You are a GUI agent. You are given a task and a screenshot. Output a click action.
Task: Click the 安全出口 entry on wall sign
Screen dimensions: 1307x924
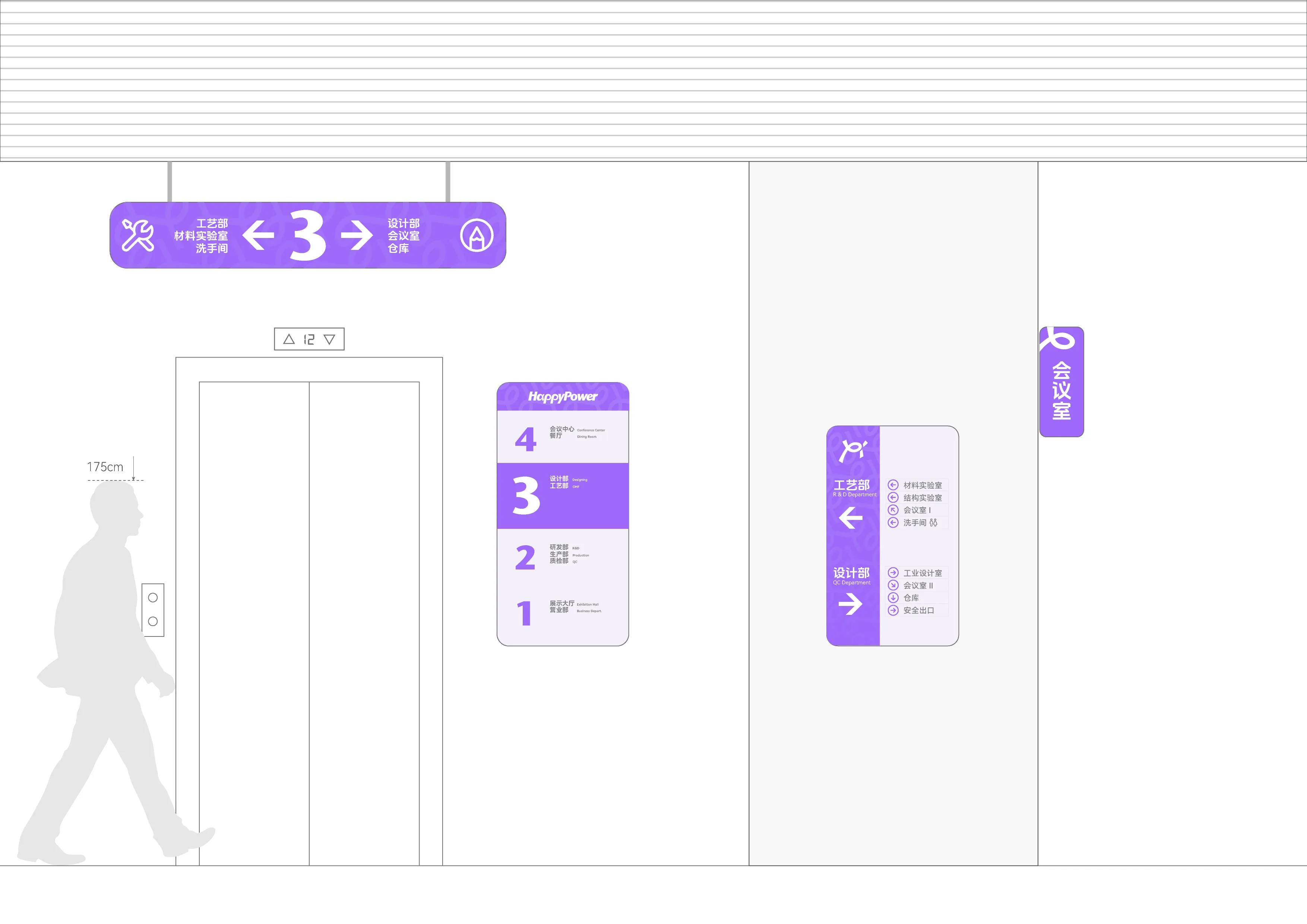(918, 610)
